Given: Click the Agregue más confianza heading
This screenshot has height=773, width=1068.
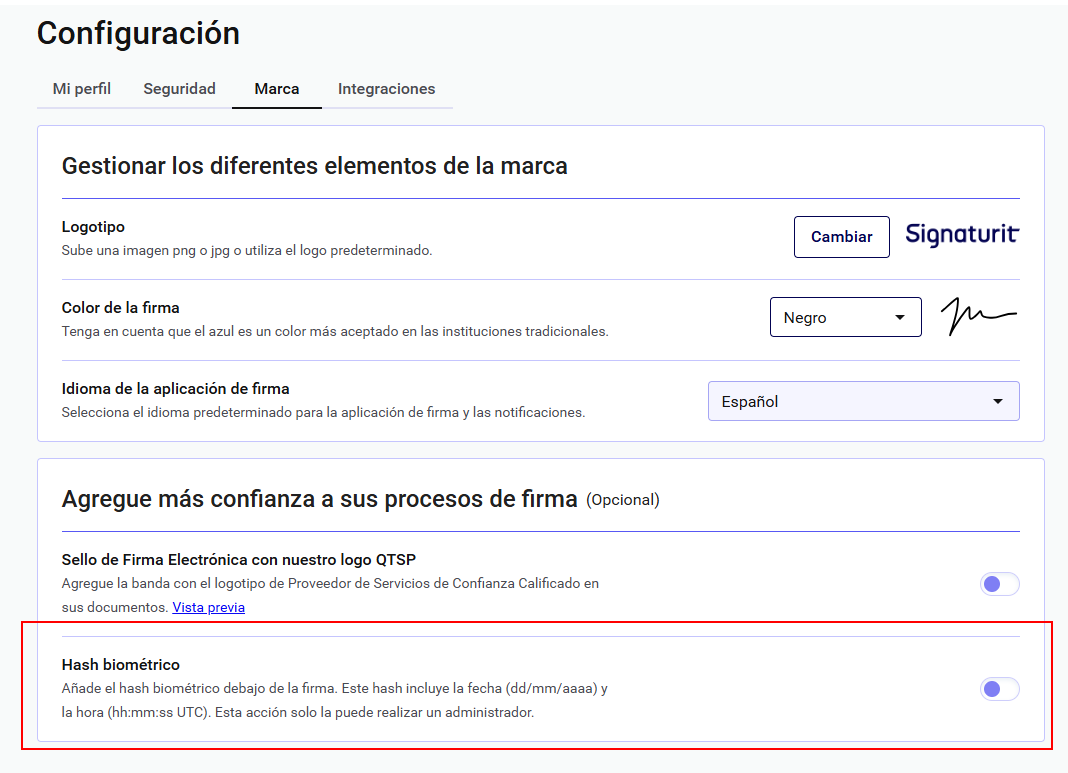Looking at the screenshot, I should click(319, 498).
